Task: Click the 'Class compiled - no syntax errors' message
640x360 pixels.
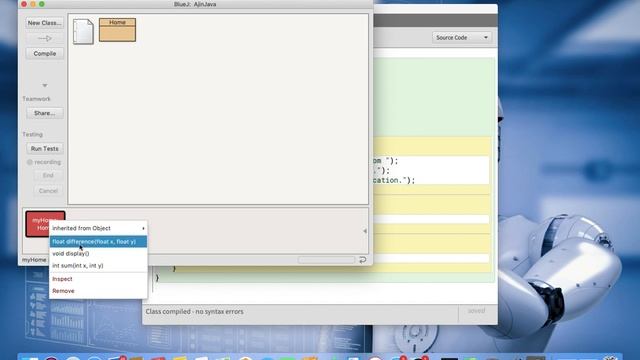Action: 194,311
